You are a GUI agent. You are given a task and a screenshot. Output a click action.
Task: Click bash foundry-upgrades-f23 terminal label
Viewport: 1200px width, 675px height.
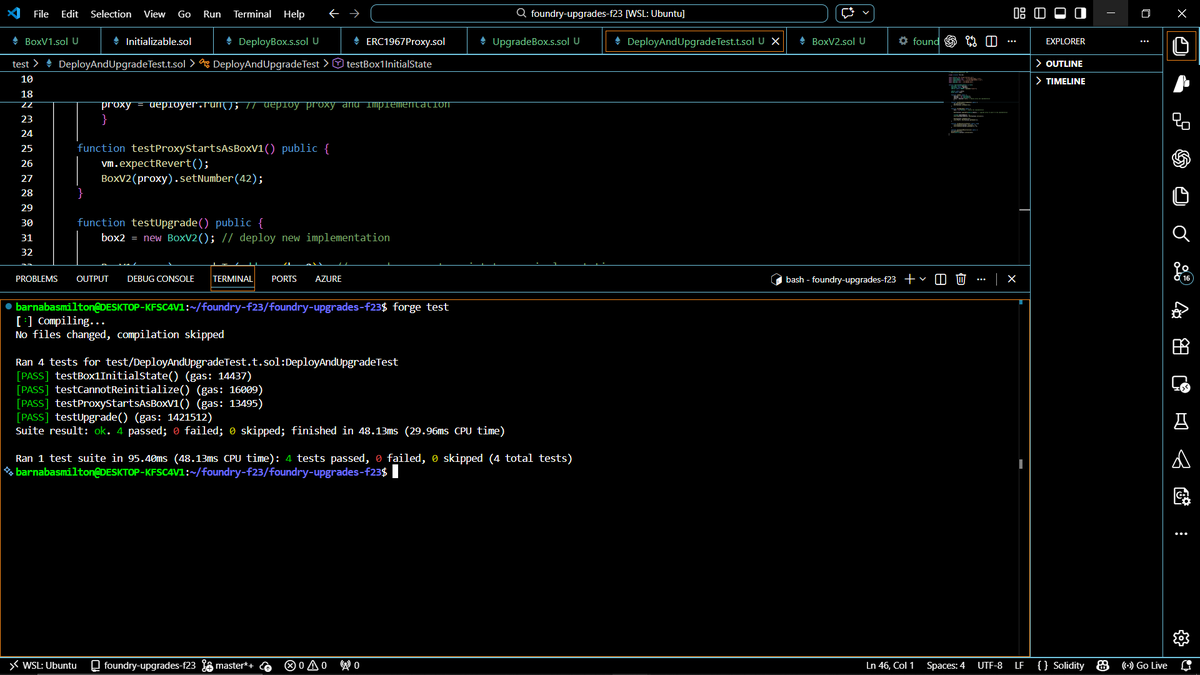point(834,279)
